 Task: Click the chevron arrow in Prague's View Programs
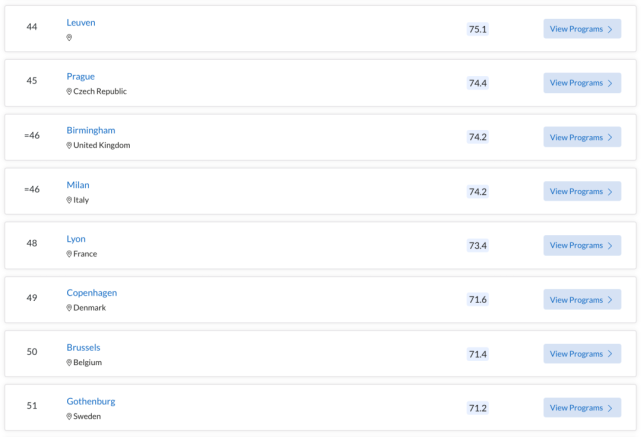click(x=610, y=83)
